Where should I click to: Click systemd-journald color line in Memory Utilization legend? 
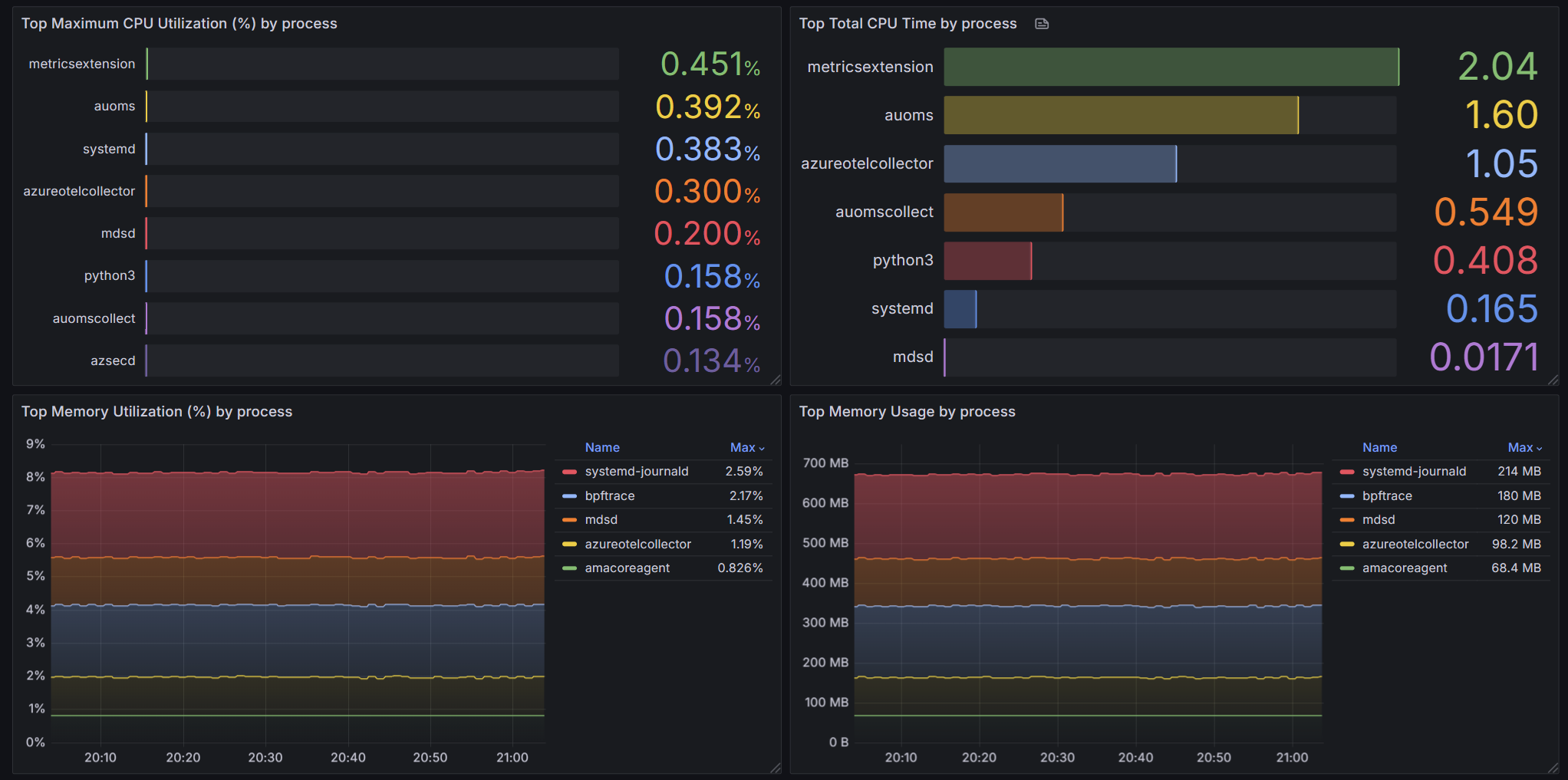pos(569,472)
